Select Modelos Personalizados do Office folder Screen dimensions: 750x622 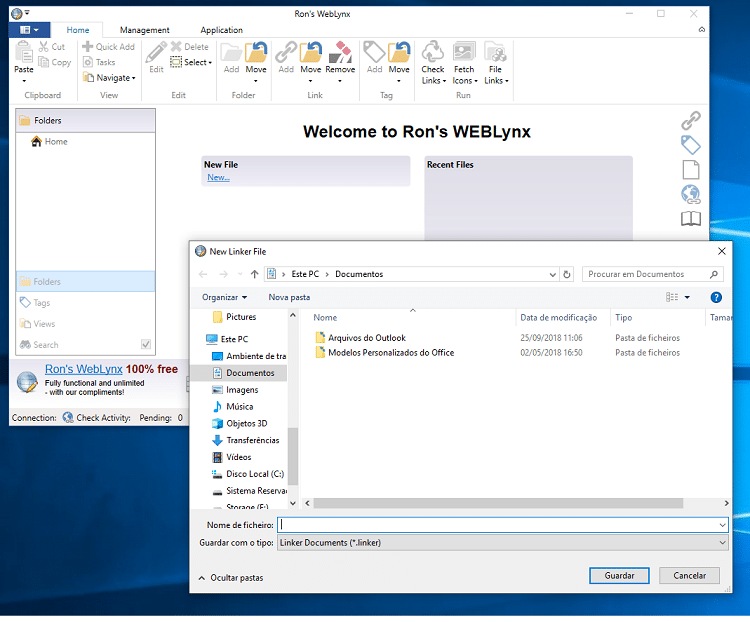tap(385, 353)
